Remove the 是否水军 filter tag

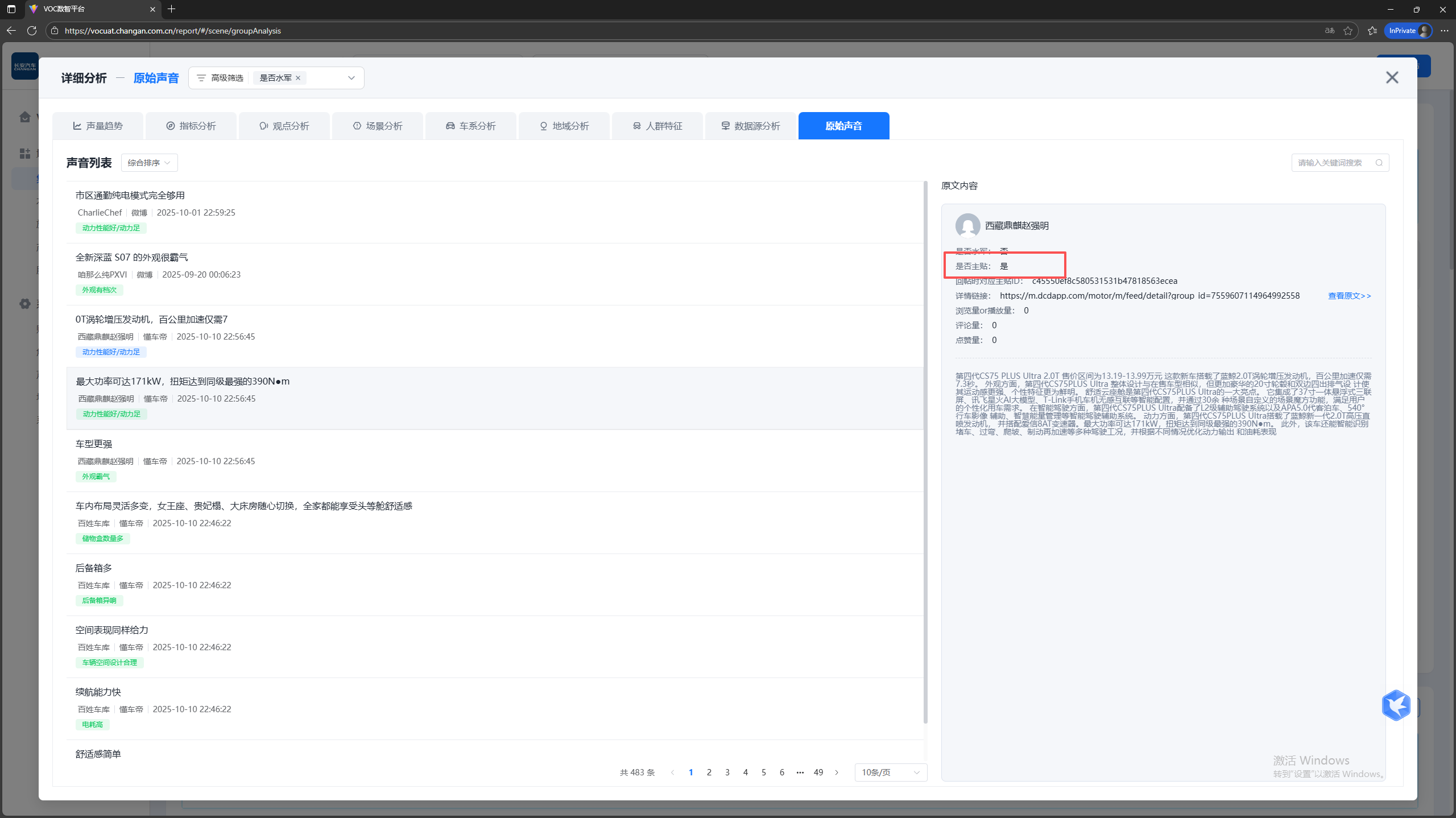click(x=298, y=78)
